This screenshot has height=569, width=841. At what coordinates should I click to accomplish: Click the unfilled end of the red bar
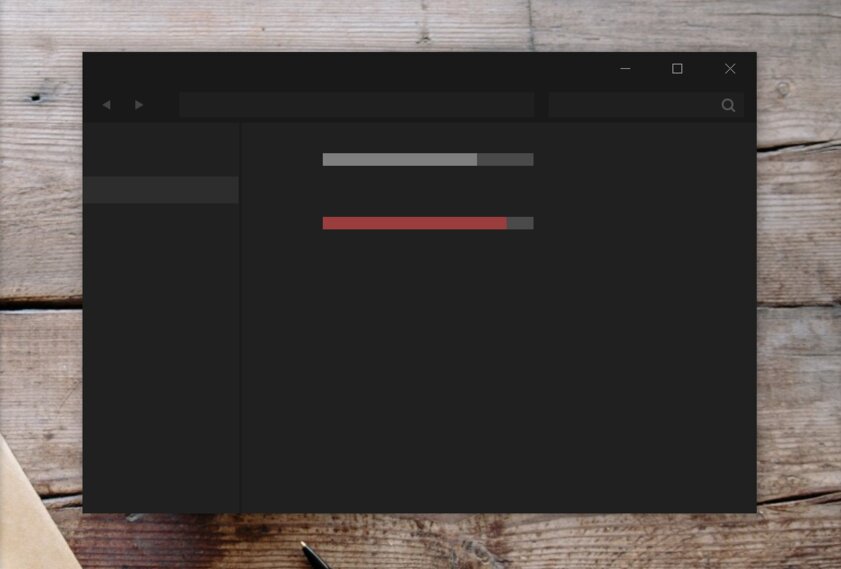pos(520,223)
